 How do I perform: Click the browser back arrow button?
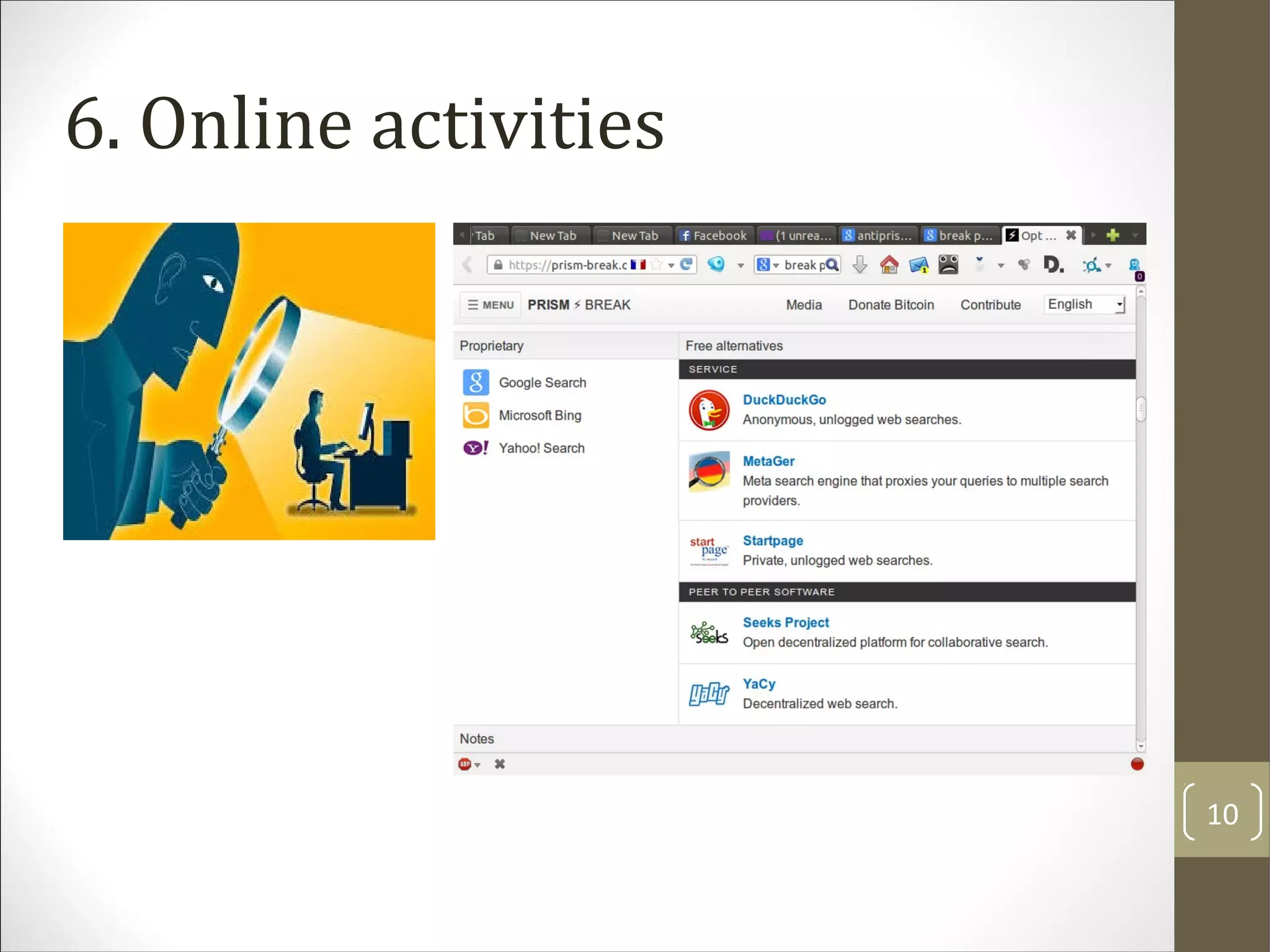coord(468,265)
